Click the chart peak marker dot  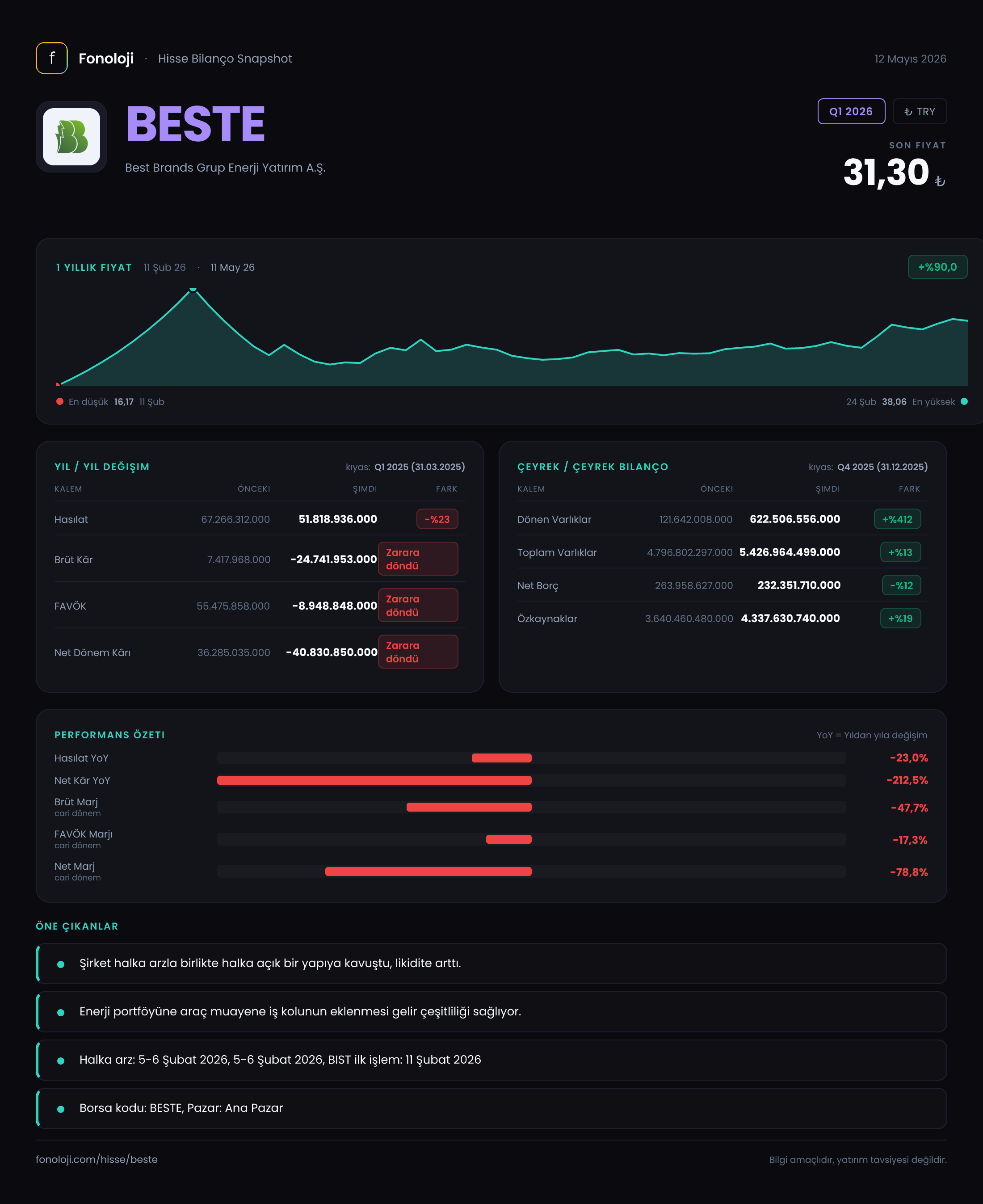point(193,289)
